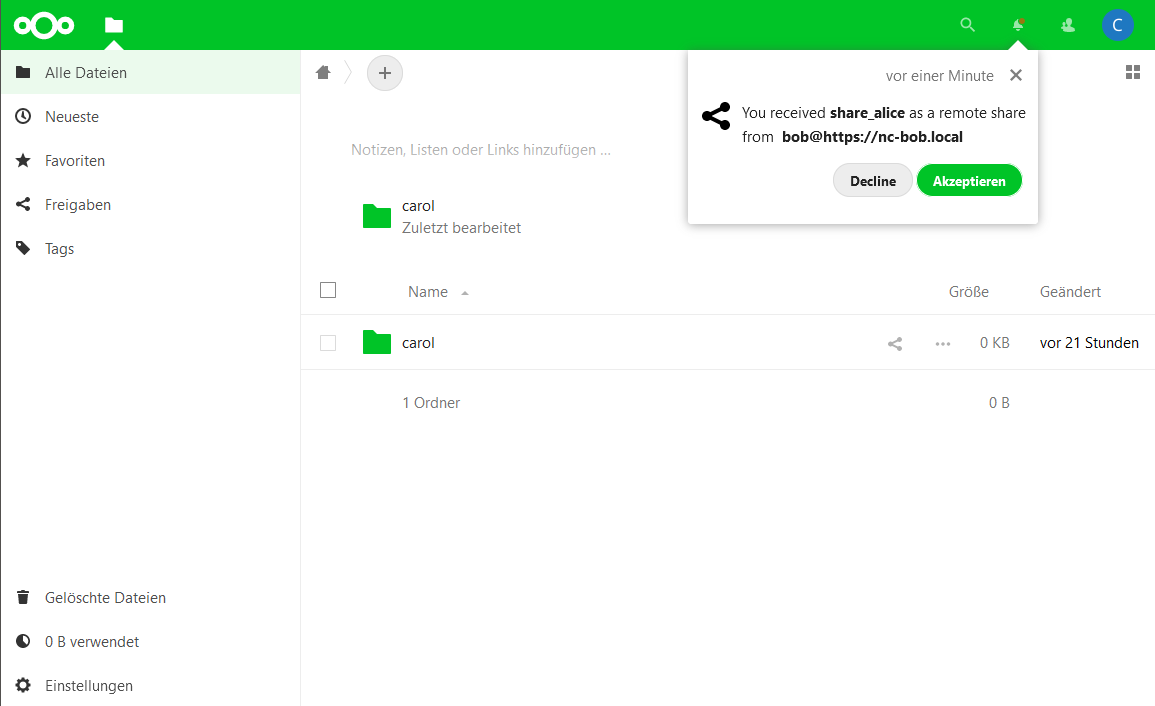Click the quota pie icon
Viewport: 1155px width, 706px height.
[x=24, y=641]
